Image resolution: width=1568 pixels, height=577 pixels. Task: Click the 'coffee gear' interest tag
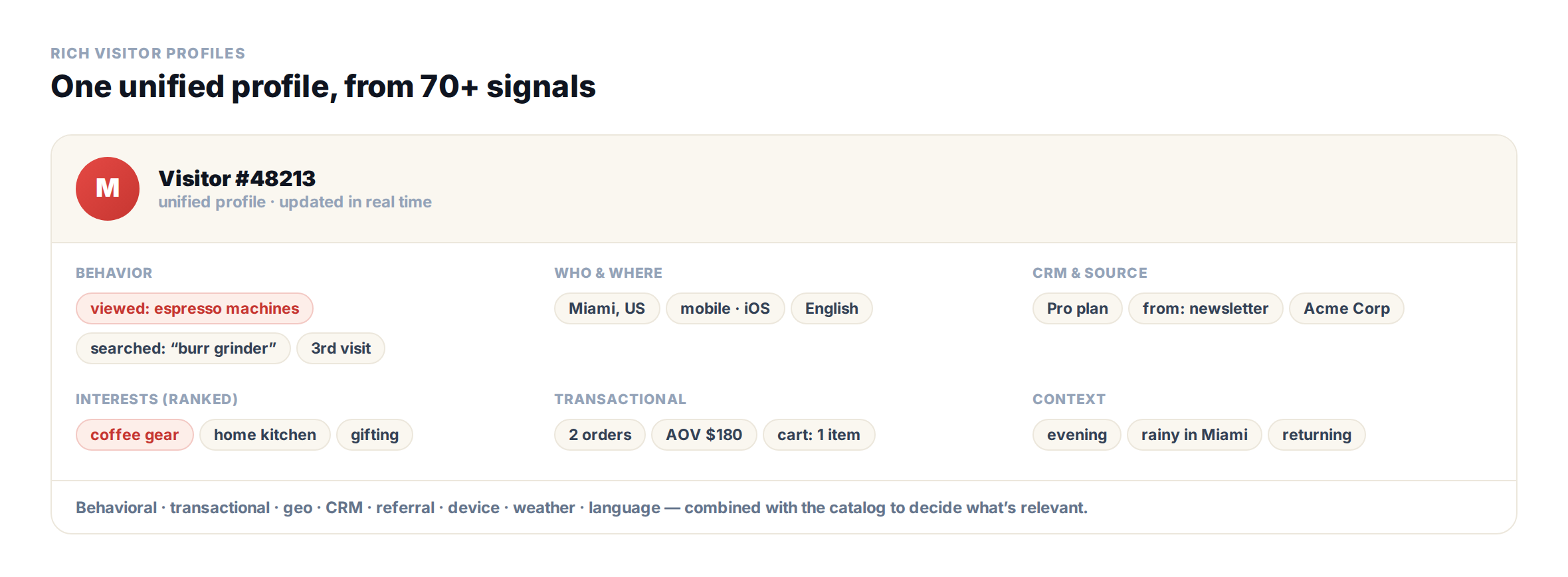pos(135,435)
